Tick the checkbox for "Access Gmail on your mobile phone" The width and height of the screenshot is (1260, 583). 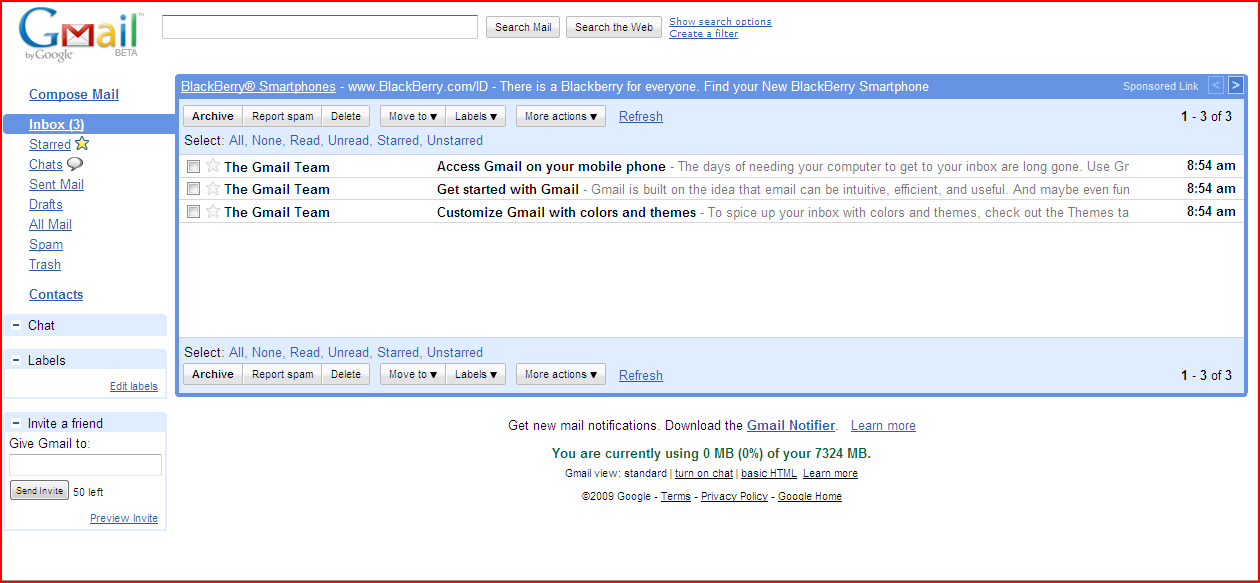[x=193, y=166]
